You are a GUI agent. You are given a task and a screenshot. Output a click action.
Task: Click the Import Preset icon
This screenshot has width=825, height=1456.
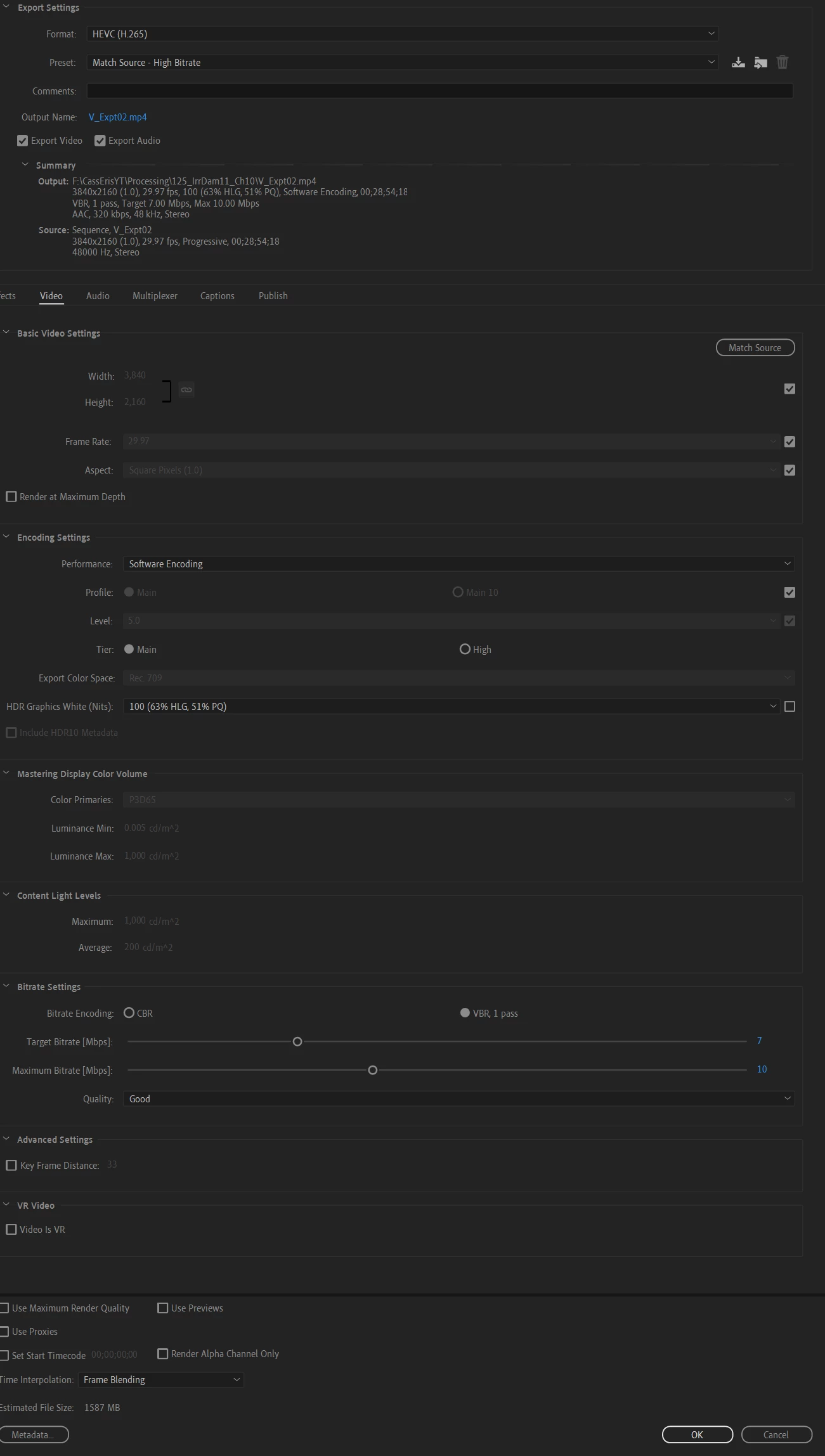click(x=760, y=63)
